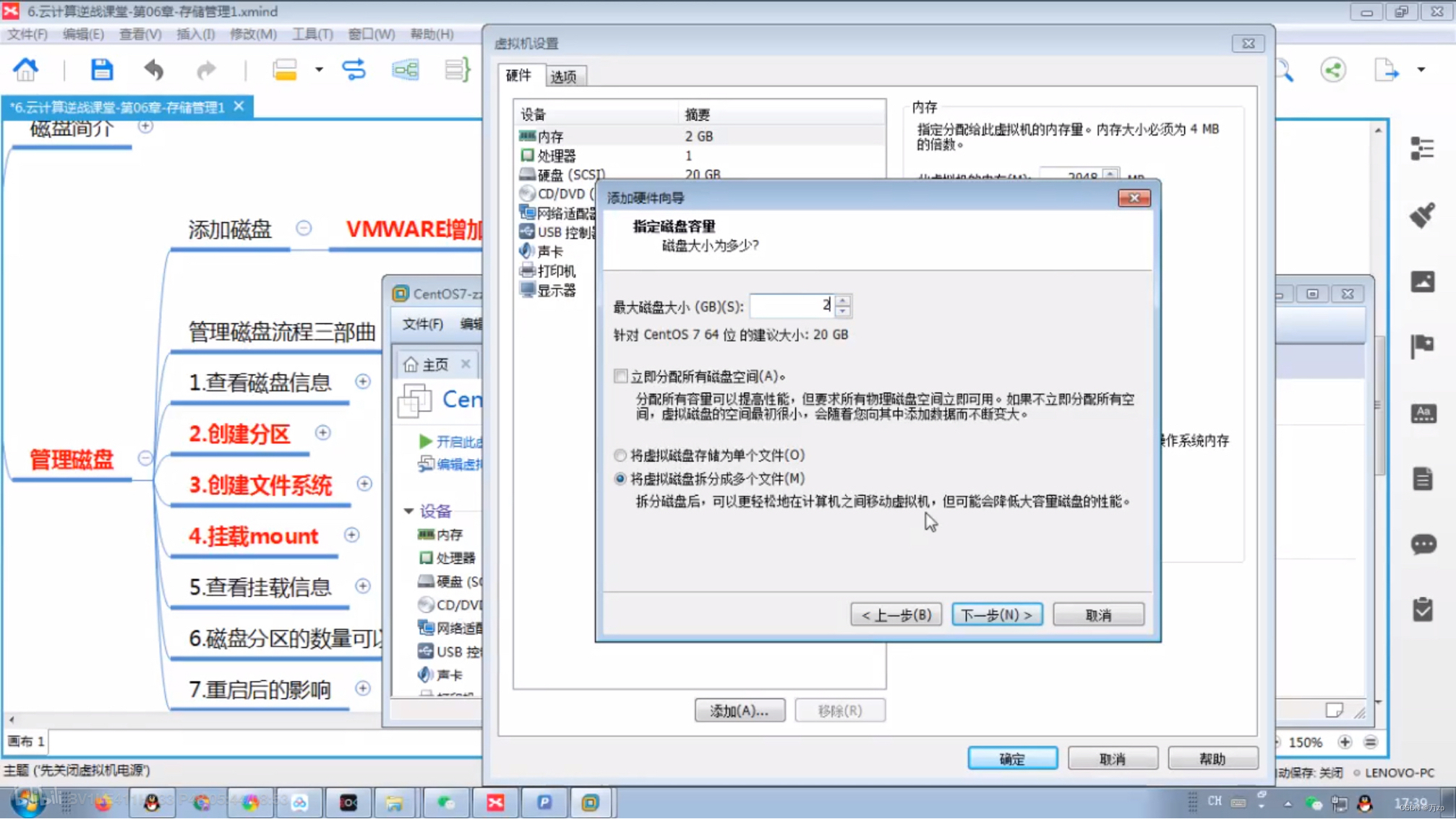Switch to the 硬件 tab
Screen dimensions: 1456x819
click(x=518, y=75)
